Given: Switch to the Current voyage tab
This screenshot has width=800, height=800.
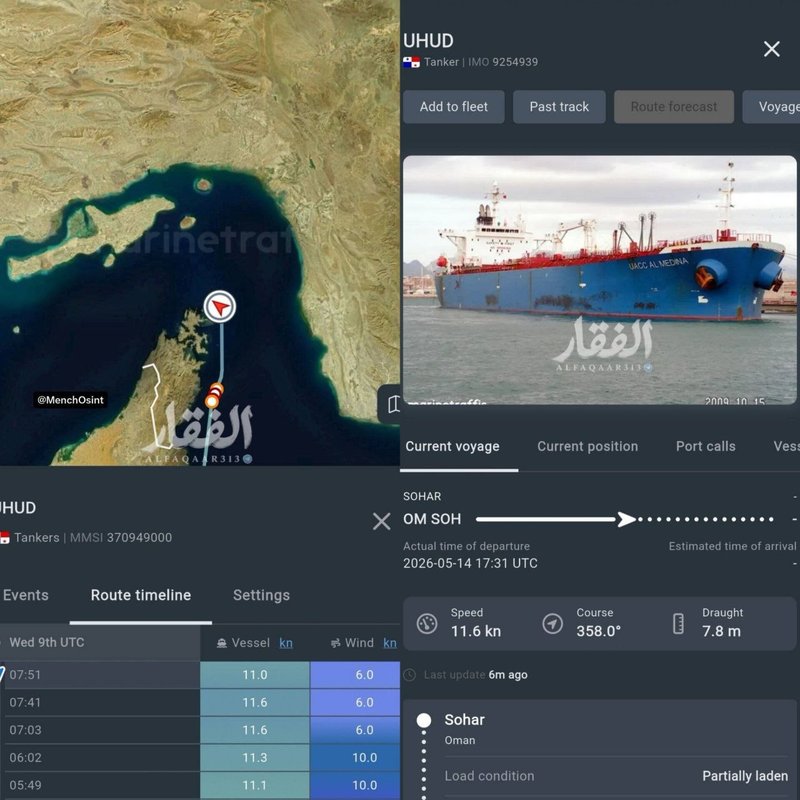Looking at the screenshot, I should click(453, 446).
